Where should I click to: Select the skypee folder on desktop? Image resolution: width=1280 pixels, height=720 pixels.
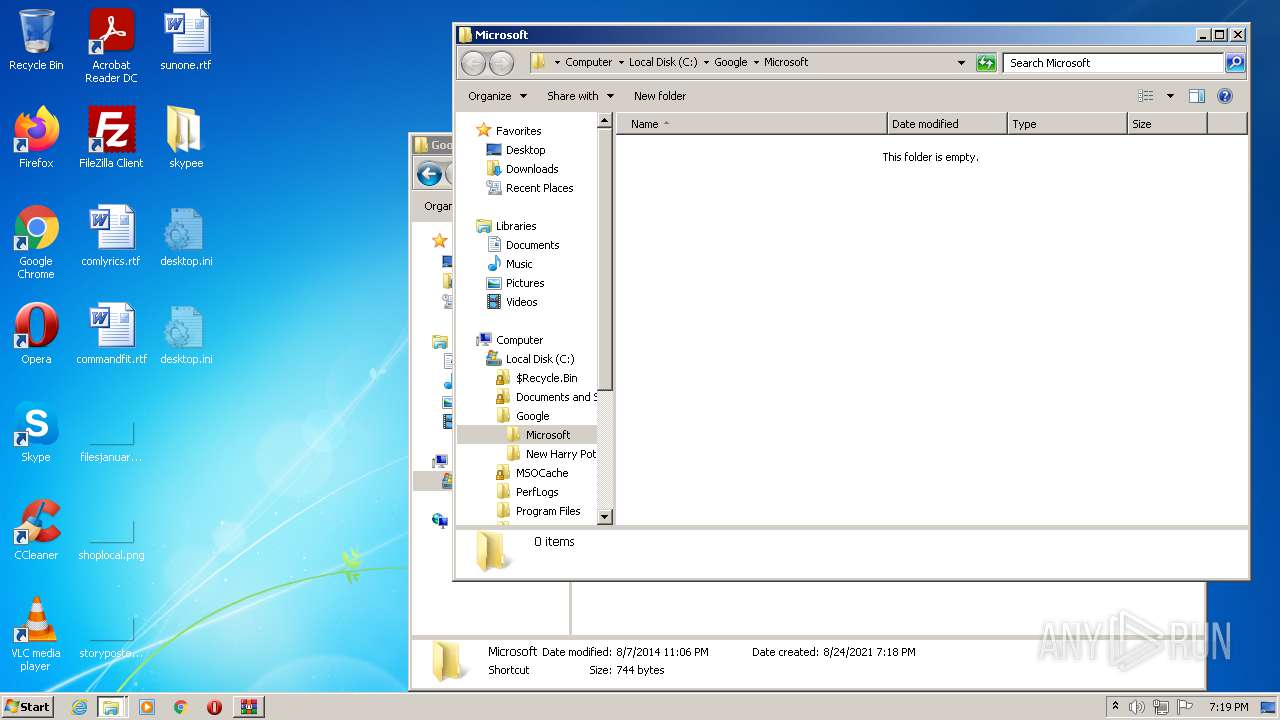[186, 138]
